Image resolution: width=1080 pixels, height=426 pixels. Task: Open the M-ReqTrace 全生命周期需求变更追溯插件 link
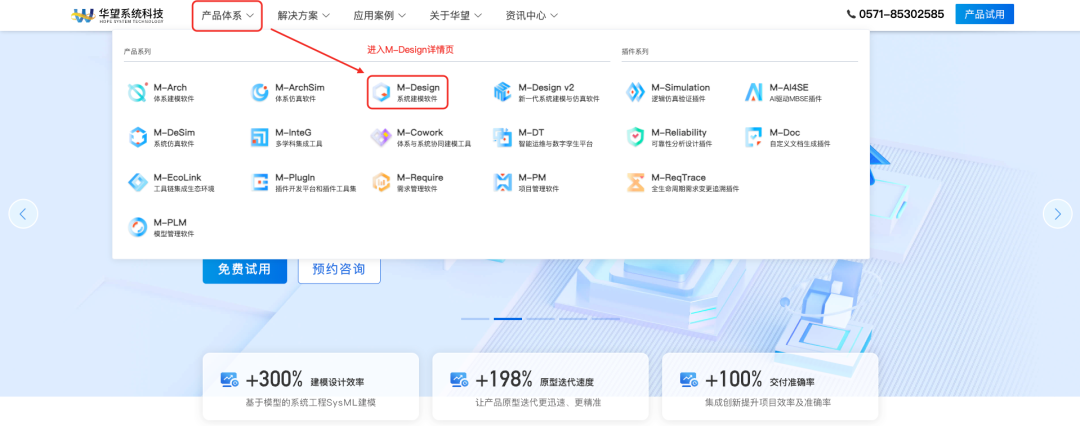click(x=683, y=182)
